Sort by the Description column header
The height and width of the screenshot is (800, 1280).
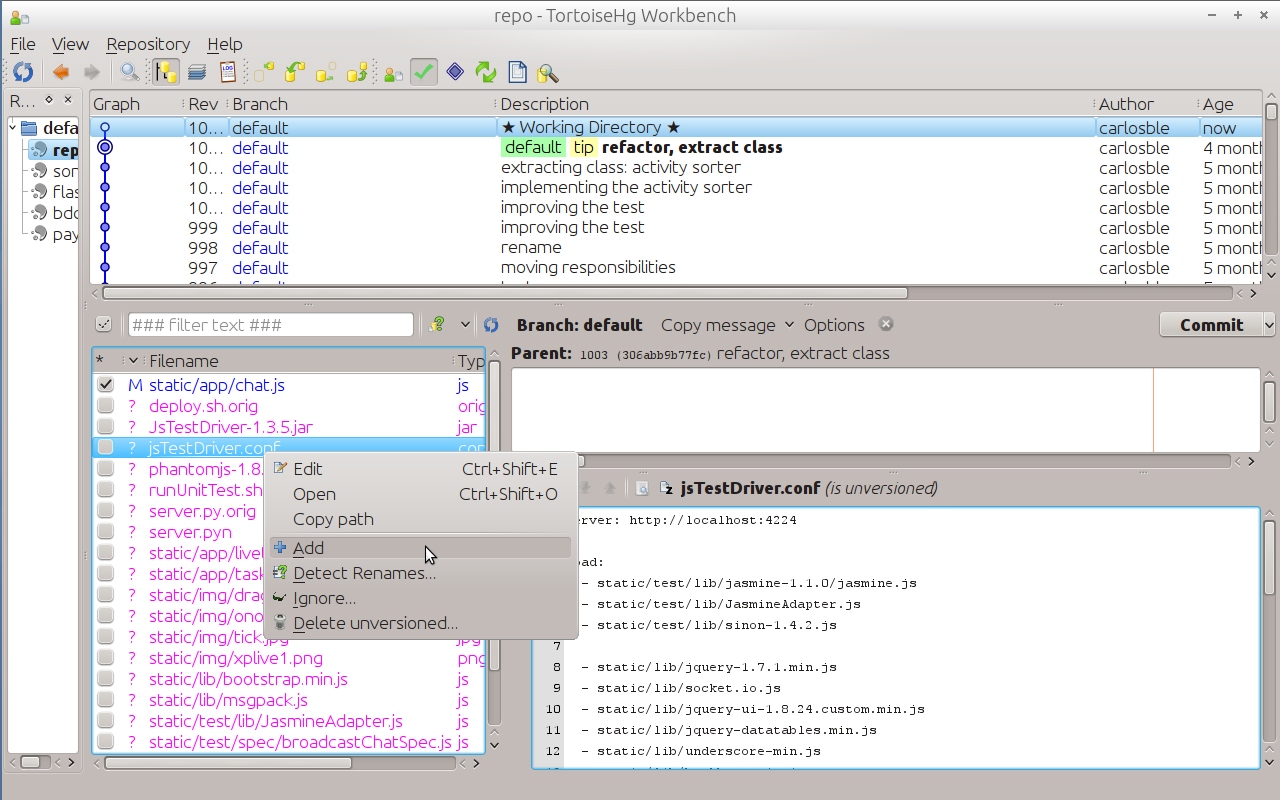794,103
